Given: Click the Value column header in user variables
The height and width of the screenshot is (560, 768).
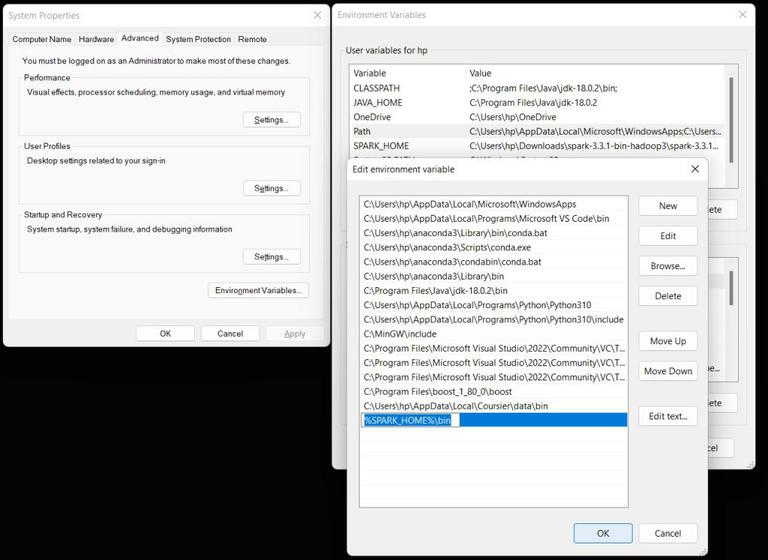Looking at the screenshot, I should pyautogui.click(x=596, y=73).
